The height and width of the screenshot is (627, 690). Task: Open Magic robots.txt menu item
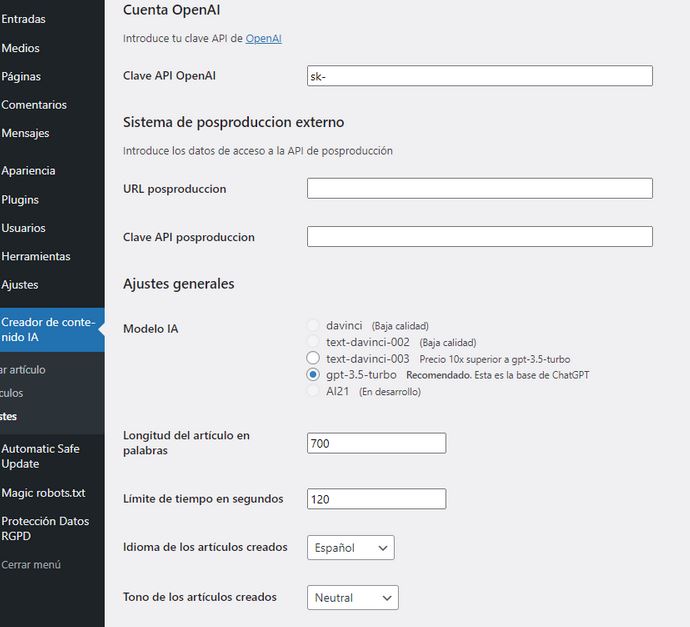43,493
